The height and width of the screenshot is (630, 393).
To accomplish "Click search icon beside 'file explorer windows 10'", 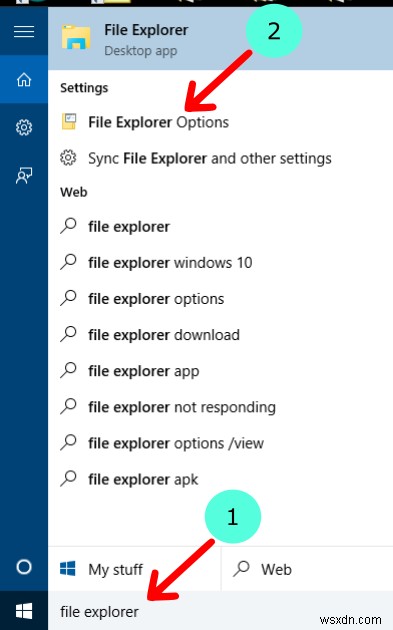I will (x=68, y=262).
